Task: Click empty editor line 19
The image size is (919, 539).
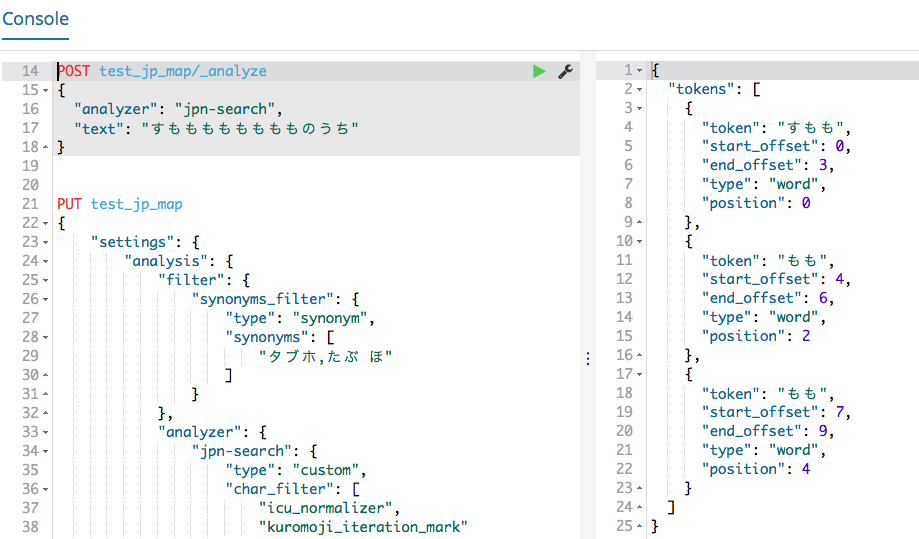Action: click(x=316, y=166)
